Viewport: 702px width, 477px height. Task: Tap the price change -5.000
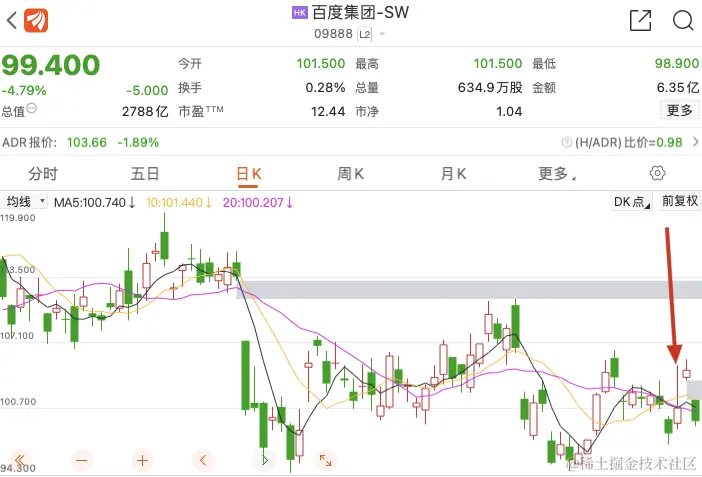coord(147,90)
